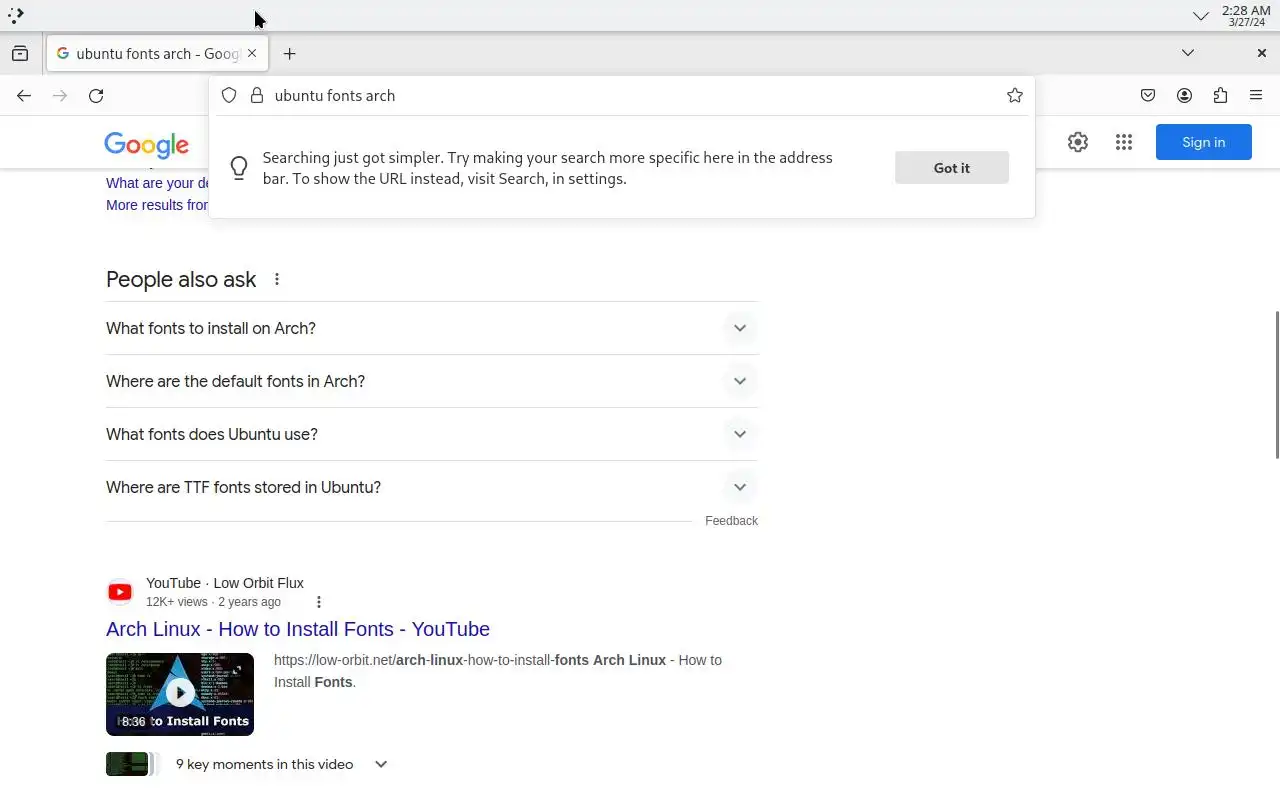Image resolution: width=1280 pixels, height=800 pixels.
Task: Play the Install Fonts video thumbnail
Action: point(180,694)
